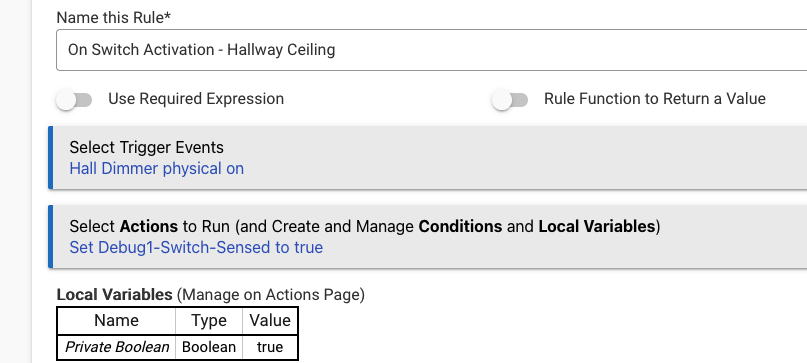Select the Boolean type cell in the table
This screenshot has width=807, height=363.
point(209,347)
